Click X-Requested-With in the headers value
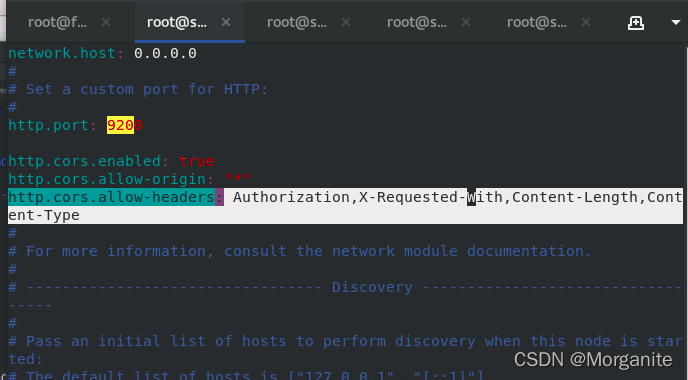This screenshot has height=380, width=688. tap(431, 197)
